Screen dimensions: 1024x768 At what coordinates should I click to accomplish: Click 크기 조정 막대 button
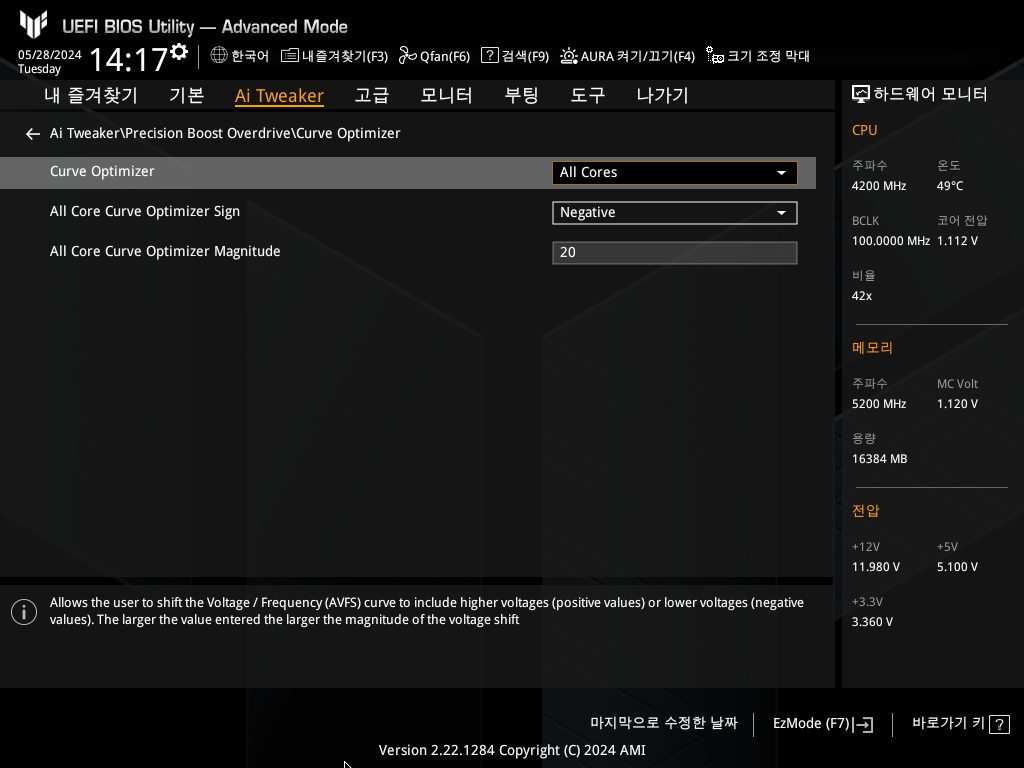pos(758,56)
